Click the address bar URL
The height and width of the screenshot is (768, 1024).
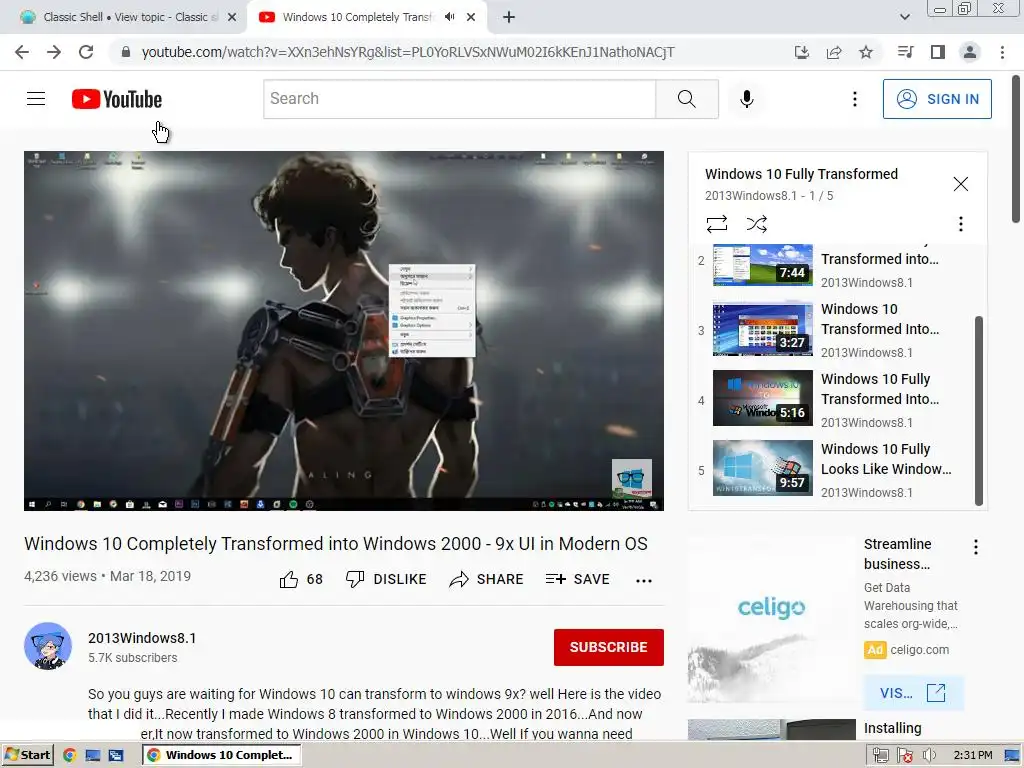click(x=408, y=52)
